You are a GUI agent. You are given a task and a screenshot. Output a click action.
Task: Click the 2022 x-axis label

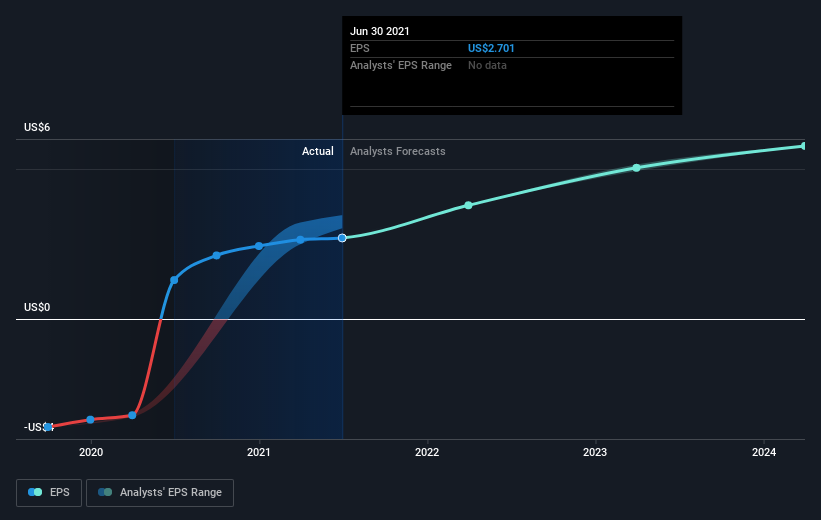click(427, 452)
